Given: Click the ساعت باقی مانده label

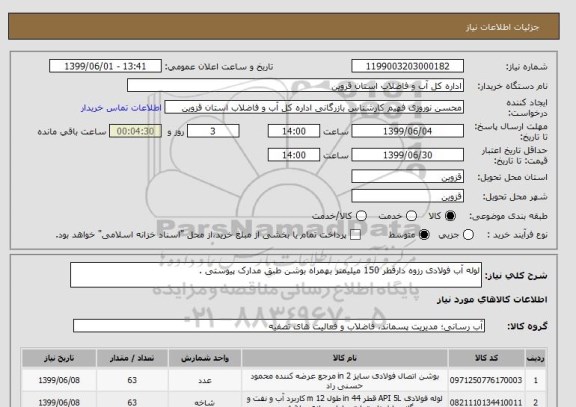Looking at the screenshot, I should pos(72,132).
